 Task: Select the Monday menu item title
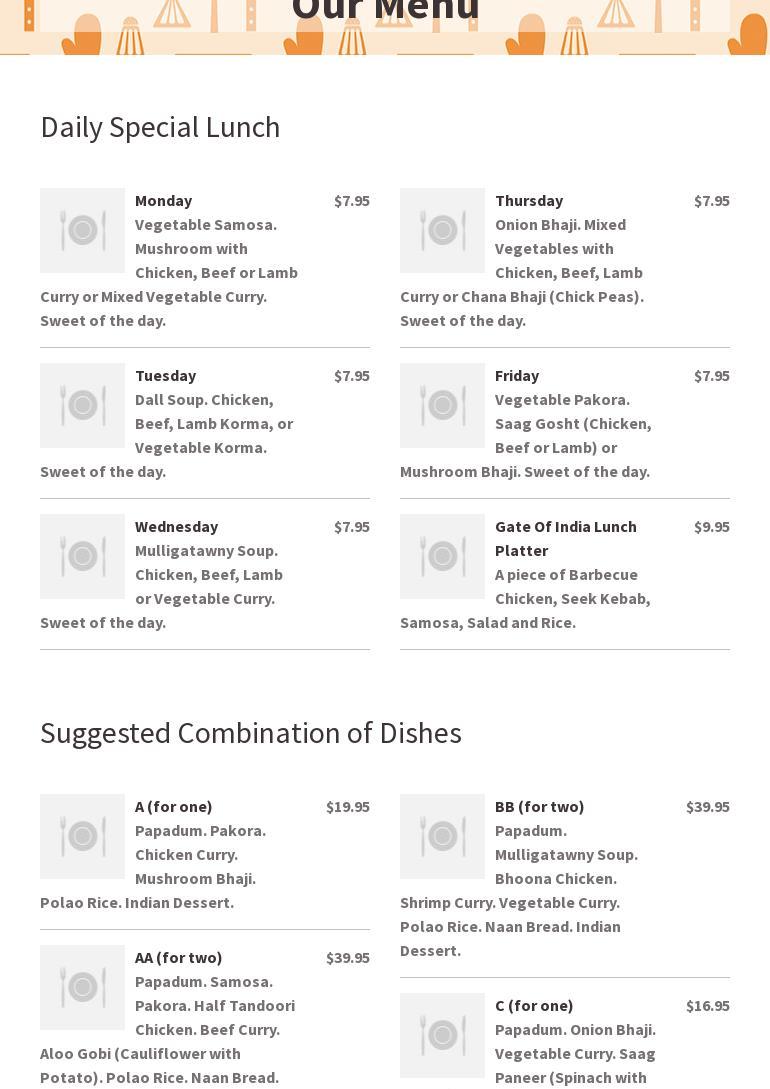[163, 200]
